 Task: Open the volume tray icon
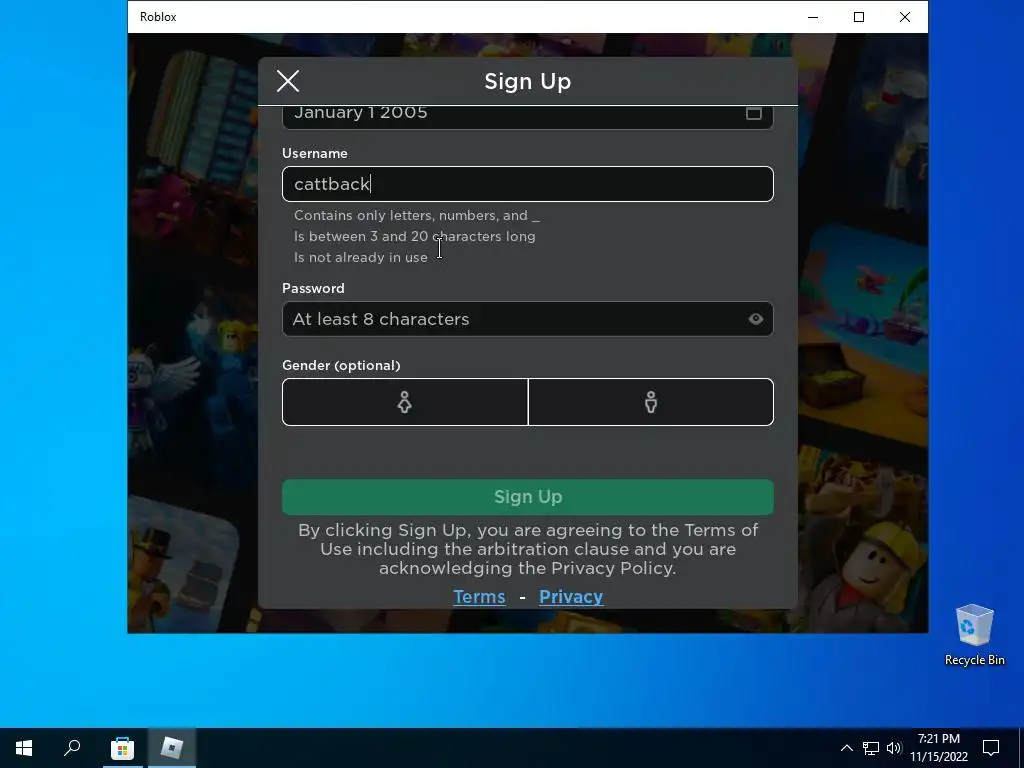click(x=894, y=748)
